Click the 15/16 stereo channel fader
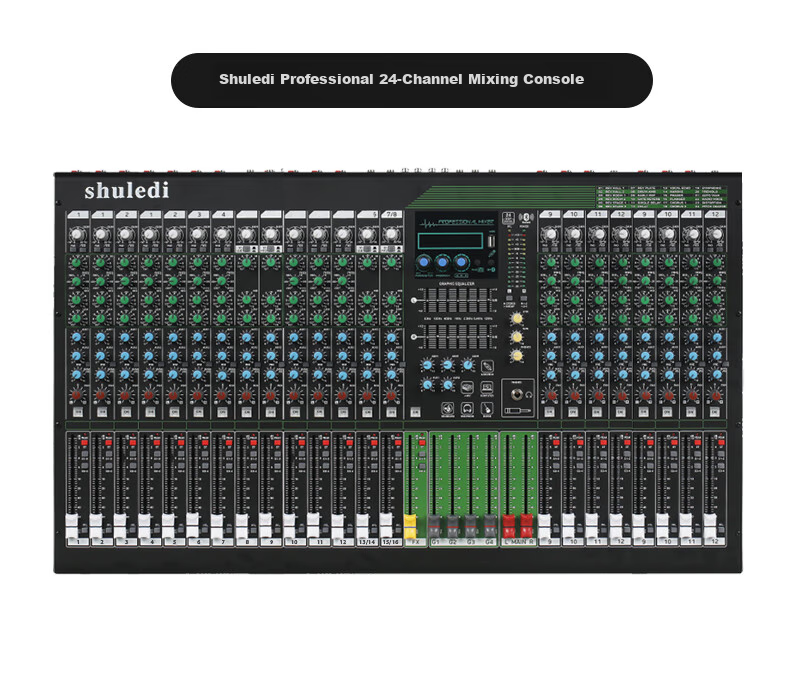This screenshot has width=790, height=679. (x=386, y=526)
